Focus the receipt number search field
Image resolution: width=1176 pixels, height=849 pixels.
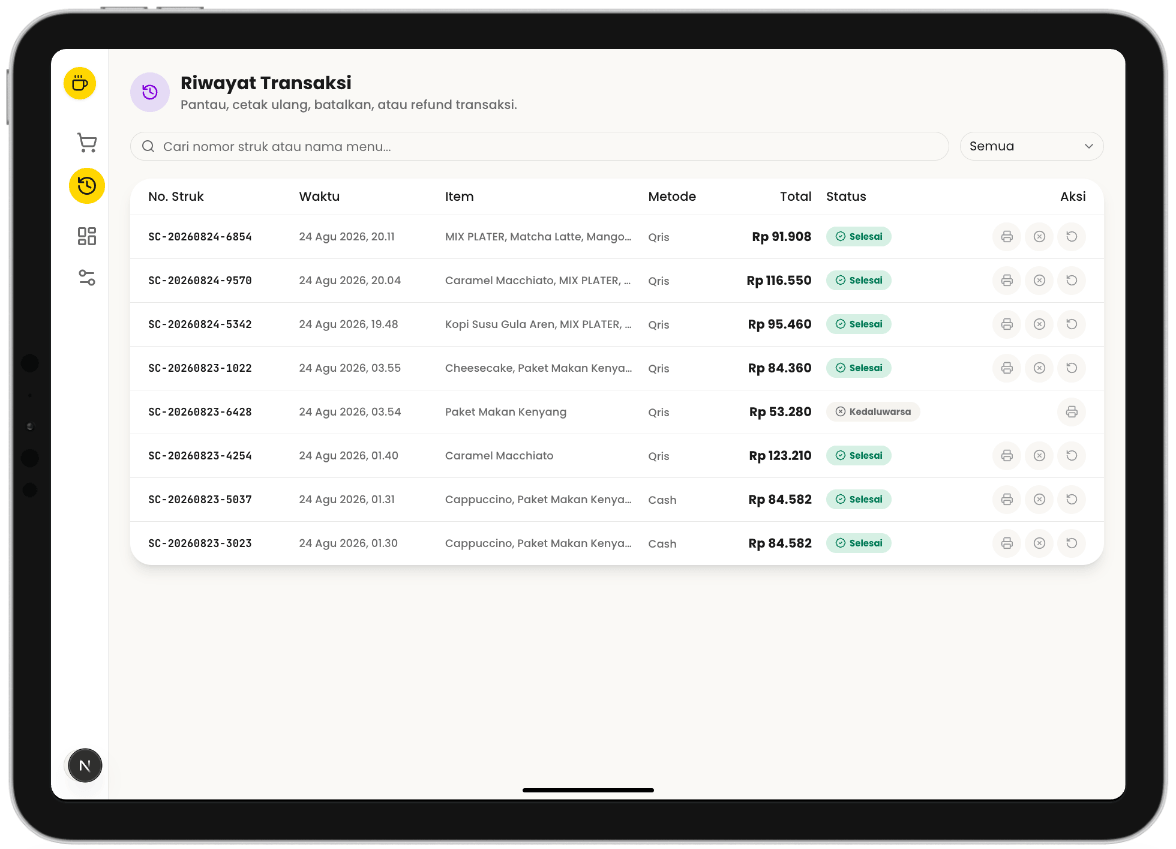click(539, 146)
